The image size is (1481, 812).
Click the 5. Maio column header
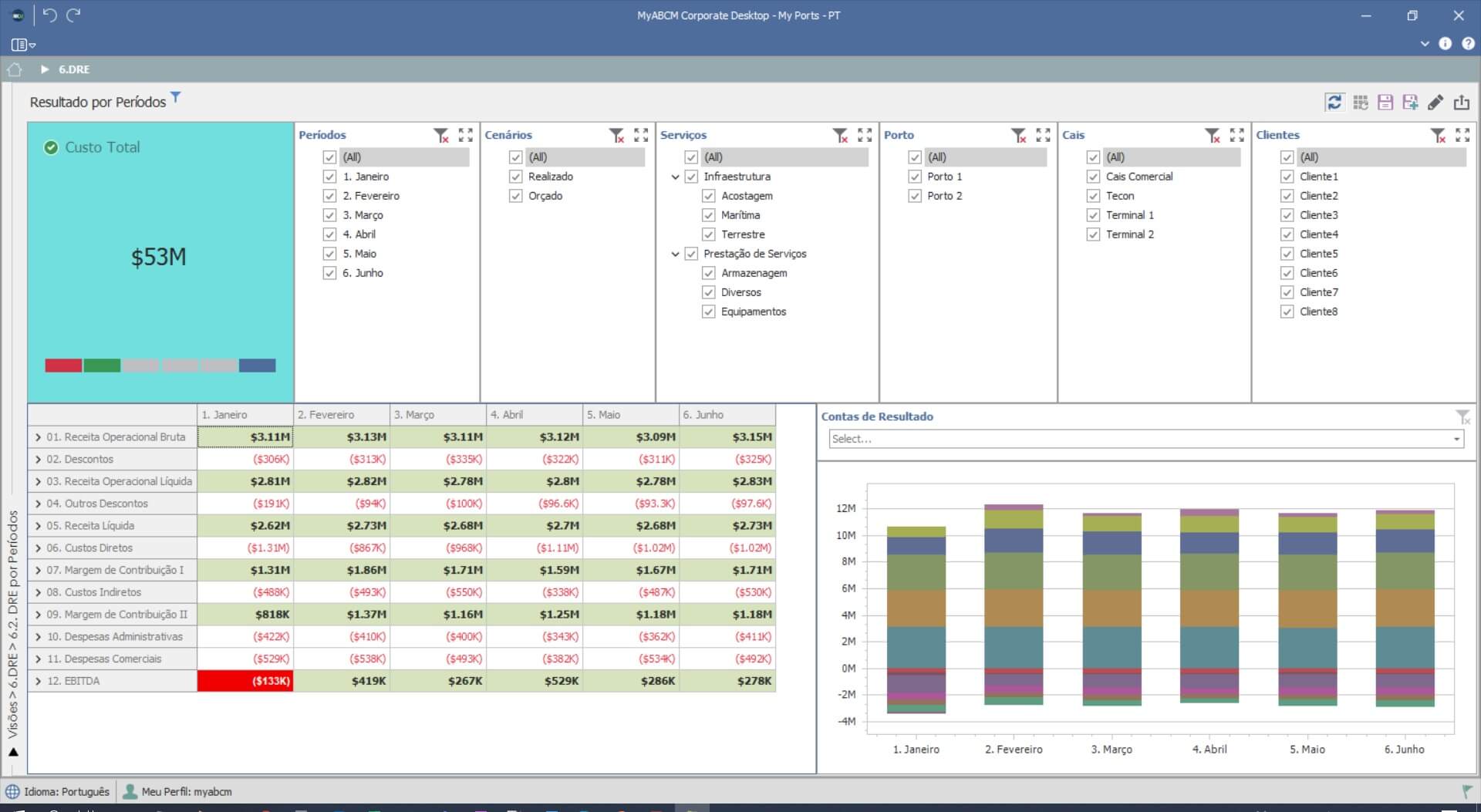pyautogui.click(x=631, y=415)
